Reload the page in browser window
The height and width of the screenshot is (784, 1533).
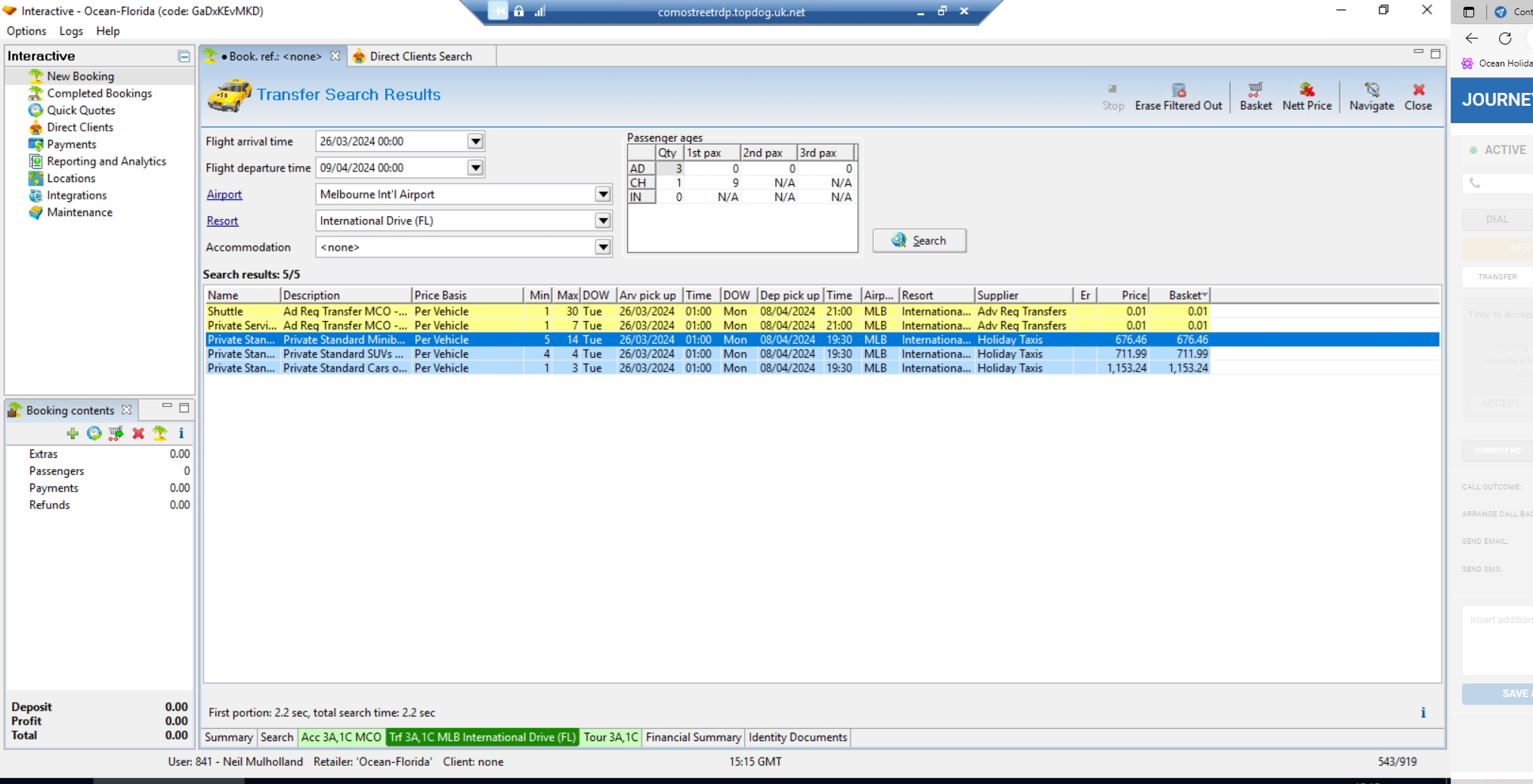click(x=1505, y=39)
